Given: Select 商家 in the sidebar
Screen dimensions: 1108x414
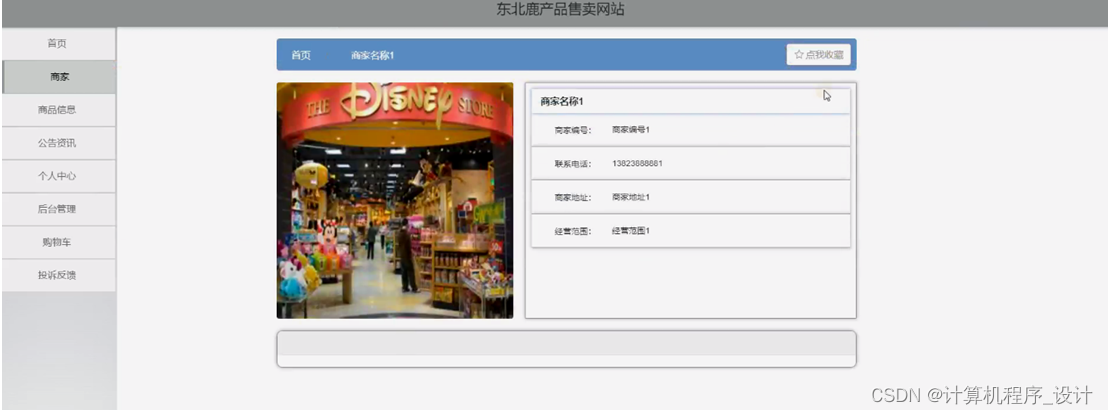Looking at the screenshot, I should pos(58,77).
